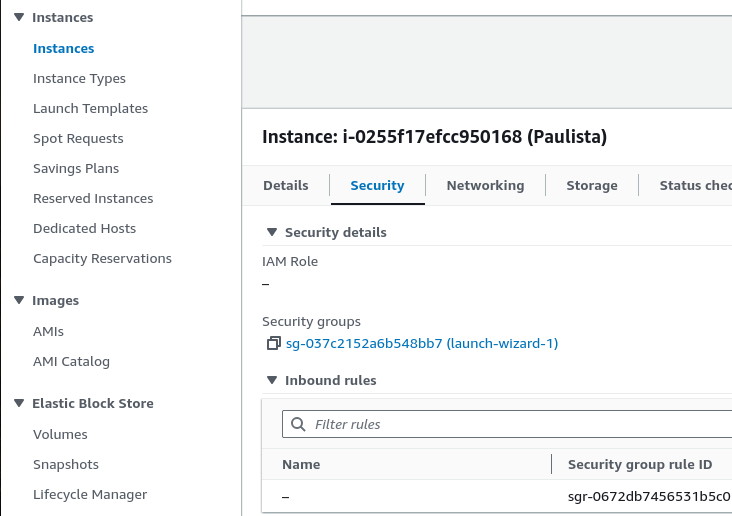Copy the security group ID with the copy icon

[x=274, y=343]
